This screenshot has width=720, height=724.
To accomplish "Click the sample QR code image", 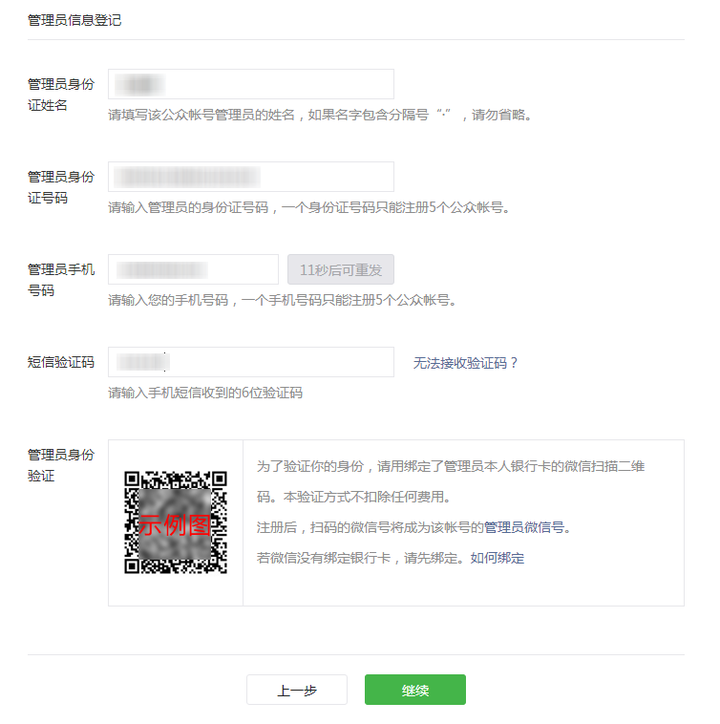I will tap(175, 522).
